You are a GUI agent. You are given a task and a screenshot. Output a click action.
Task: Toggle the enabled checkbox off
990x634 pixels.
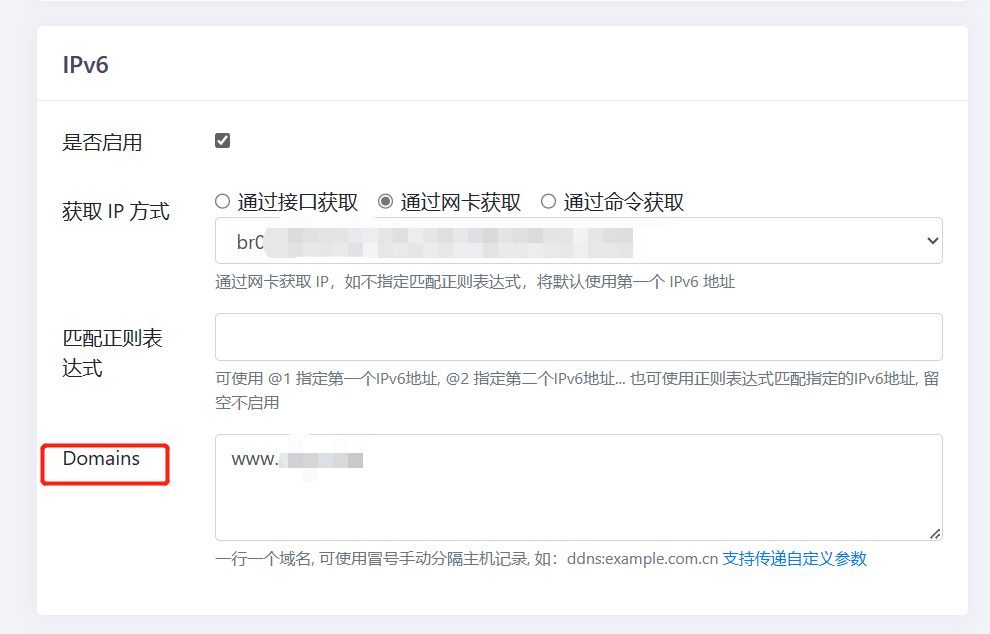222,140
